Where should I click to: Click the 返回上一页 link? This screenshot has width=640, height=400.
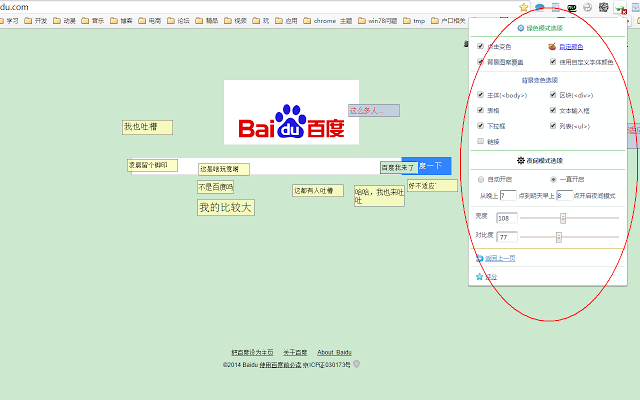pyautogui.click(x=500, y=258)
